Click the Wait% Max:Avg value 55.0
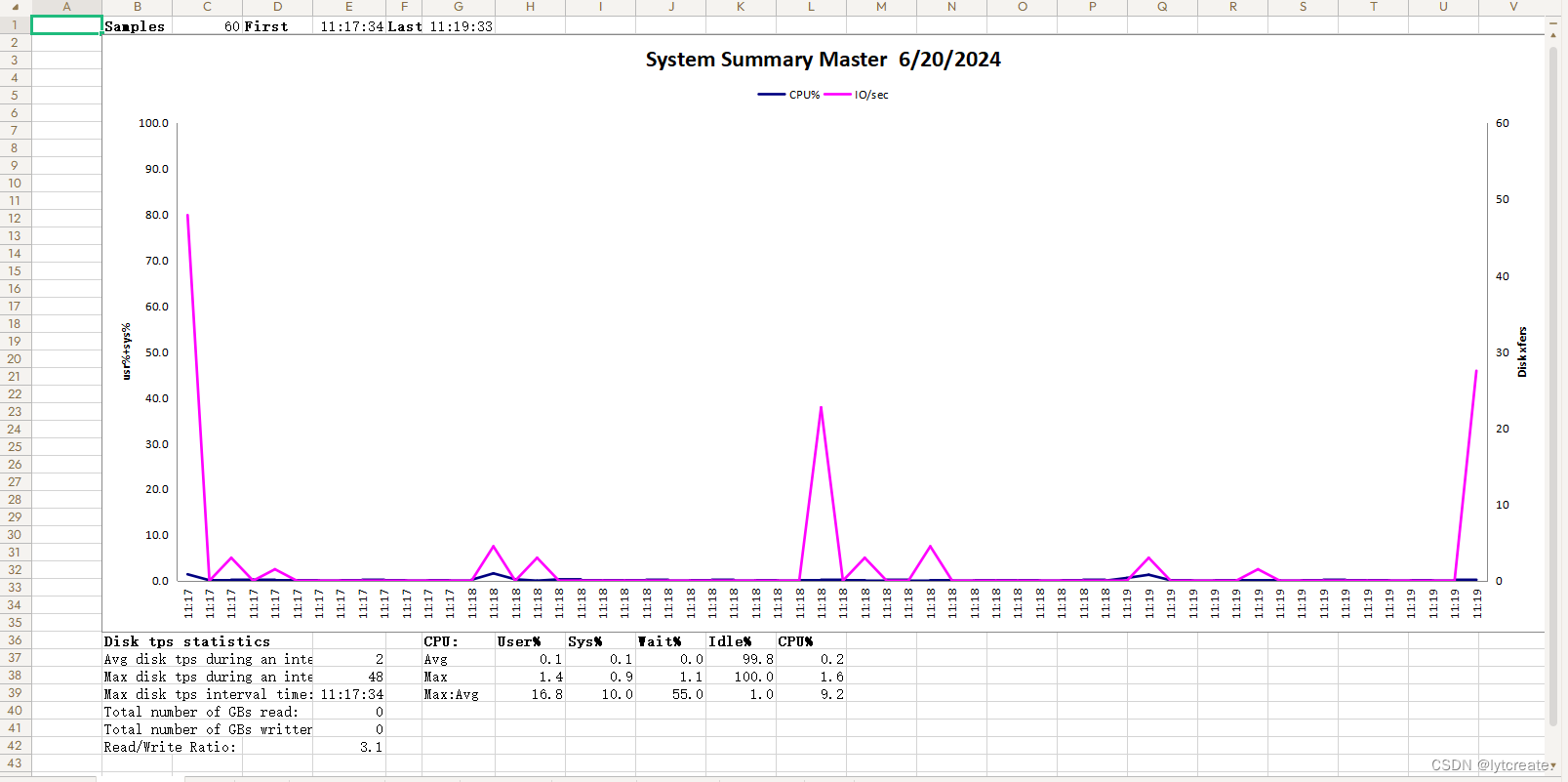This screenshot has height=782, width=1568. (670, 694)
